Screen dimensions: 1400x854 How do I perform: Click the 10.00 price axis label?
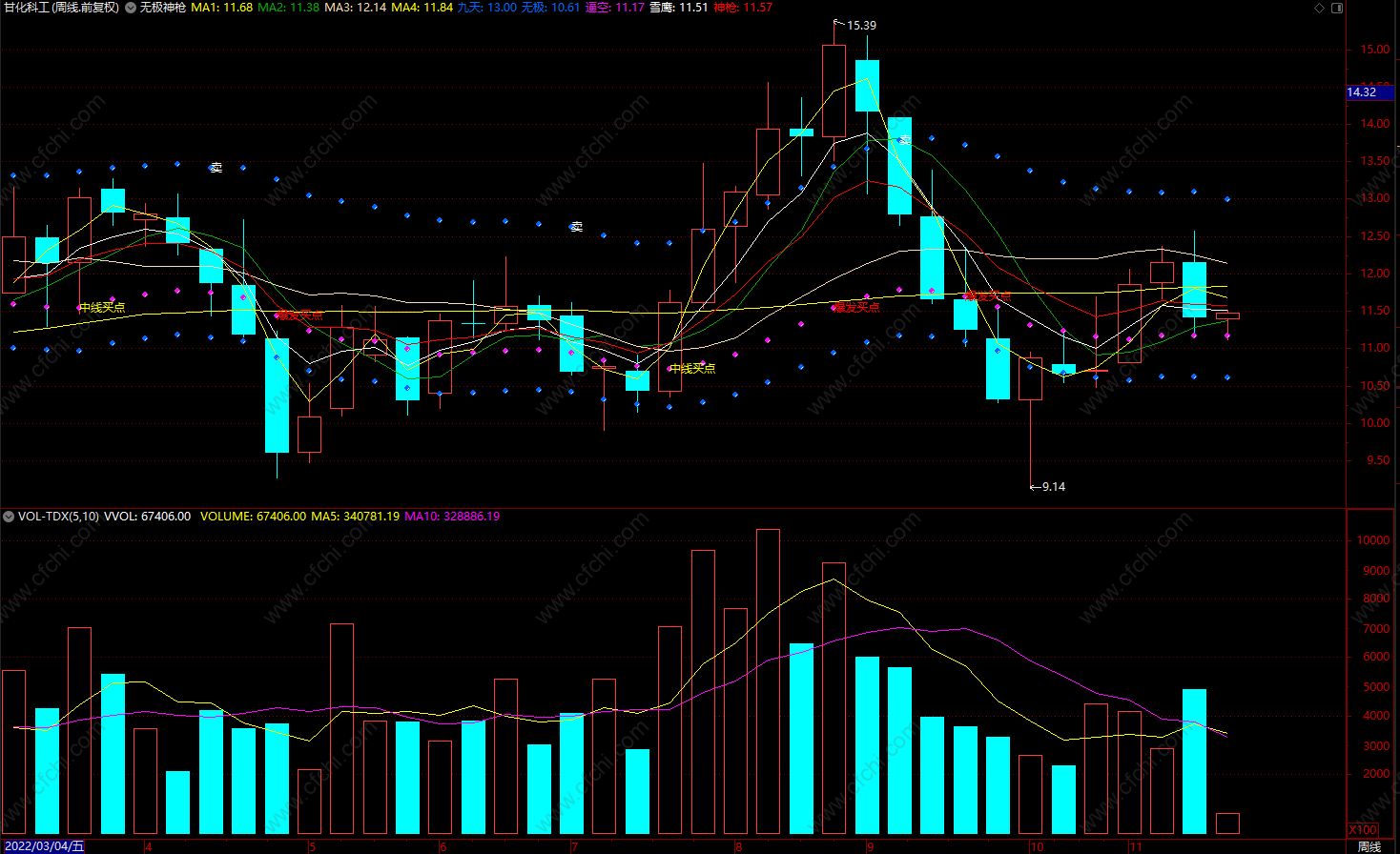coord(1375,423)
